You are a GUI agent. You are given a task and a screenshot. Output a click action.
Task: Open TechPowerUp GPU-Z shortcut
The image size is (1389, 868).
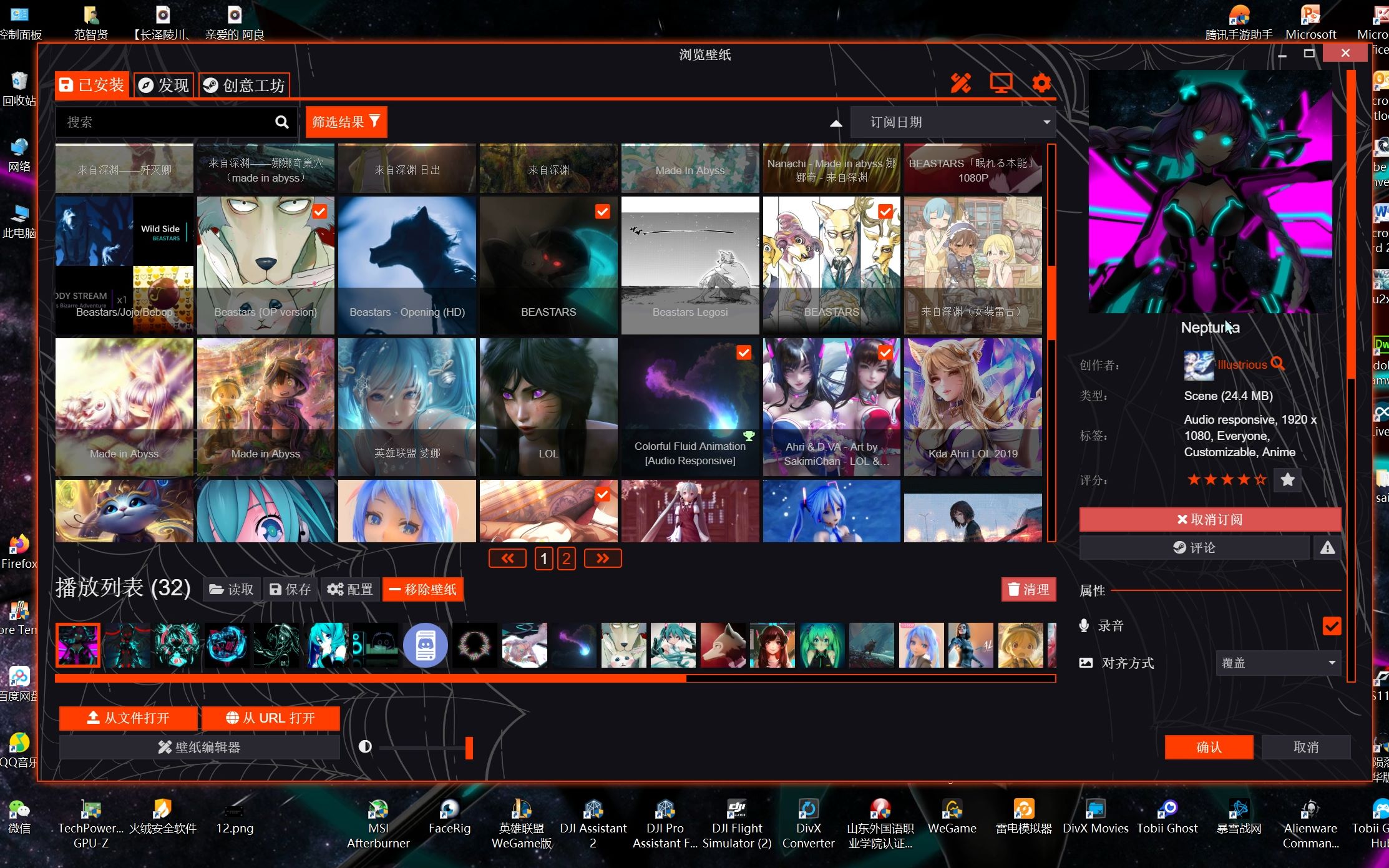click(91, 824)
